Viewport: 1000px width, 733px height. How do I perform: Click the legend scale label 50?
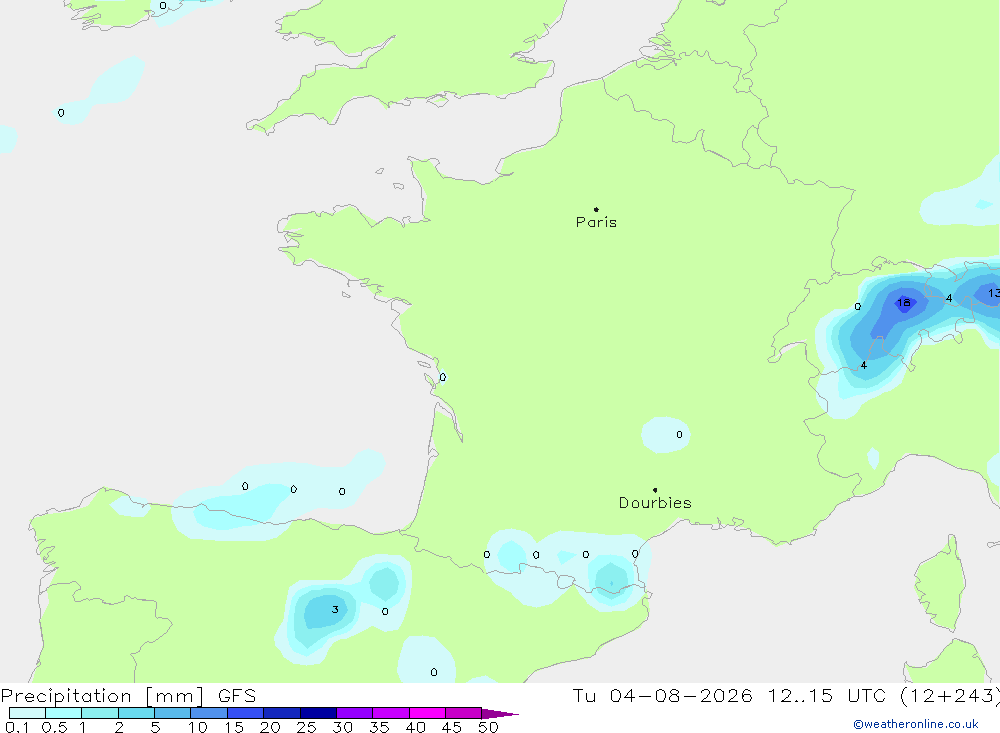click(x=488, y=727)
